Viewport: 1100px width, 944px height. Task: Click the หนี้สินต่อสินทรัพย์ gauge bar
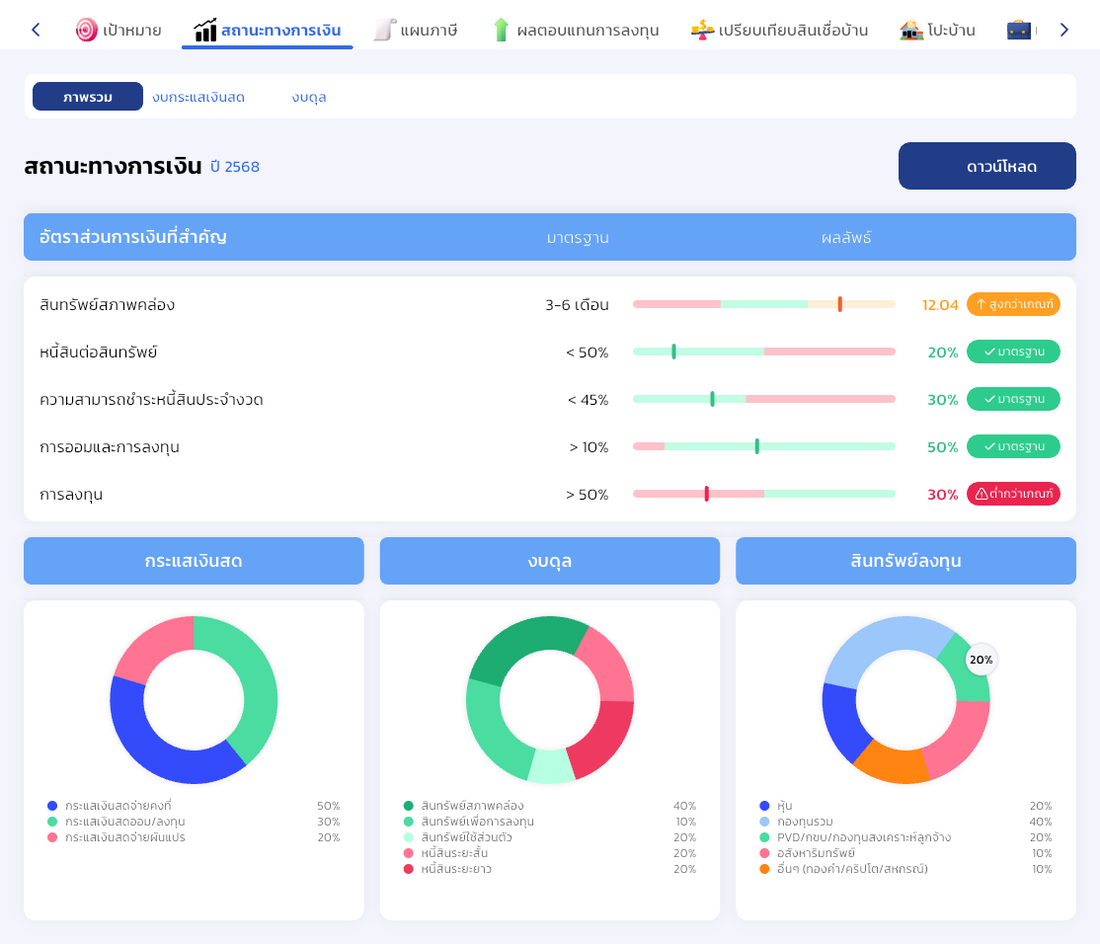[764, 351]
